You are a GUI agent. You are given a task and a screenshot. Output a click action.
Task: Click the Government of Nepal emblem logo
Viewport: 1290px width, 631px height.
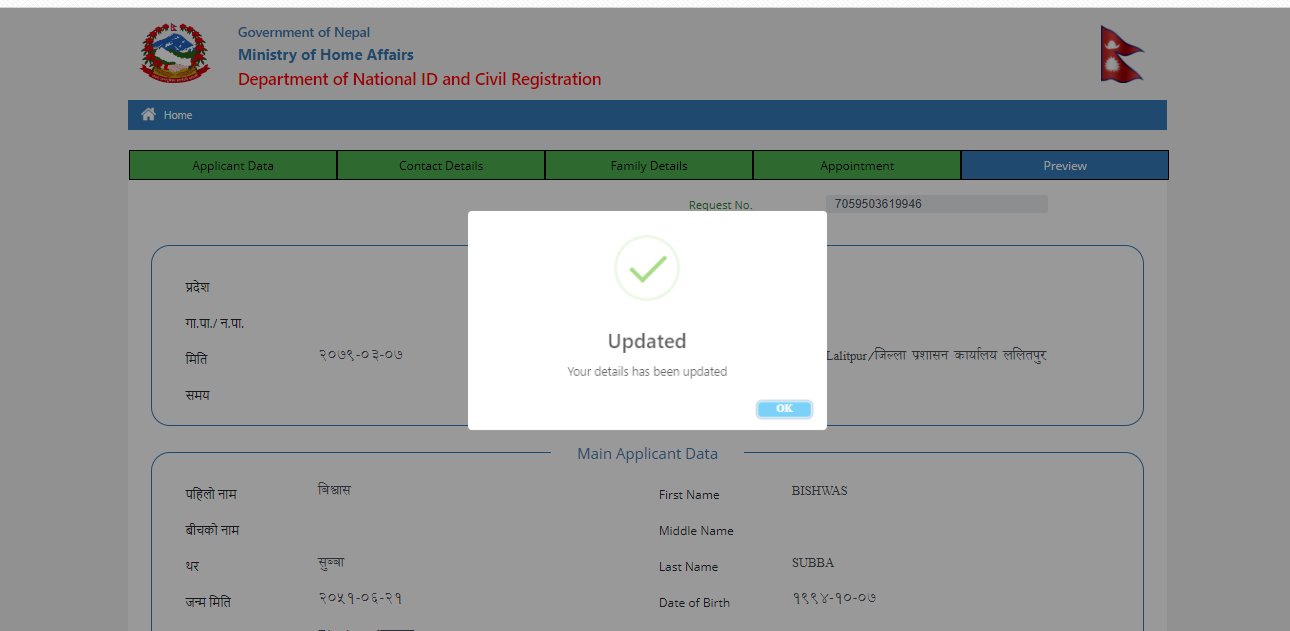[x=175, y=53]
